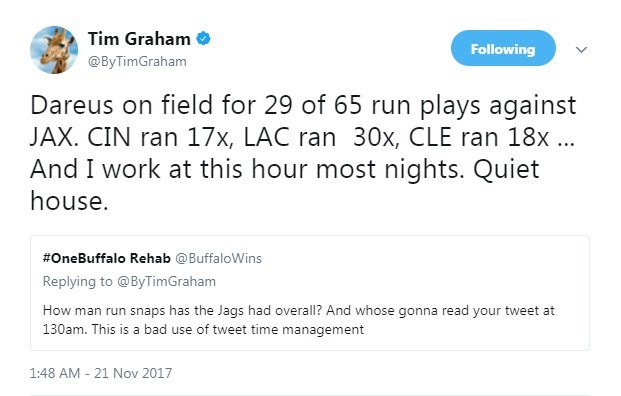Toggle the Following button
This screenshot has height=396, width=621.
tap(503, 48)
